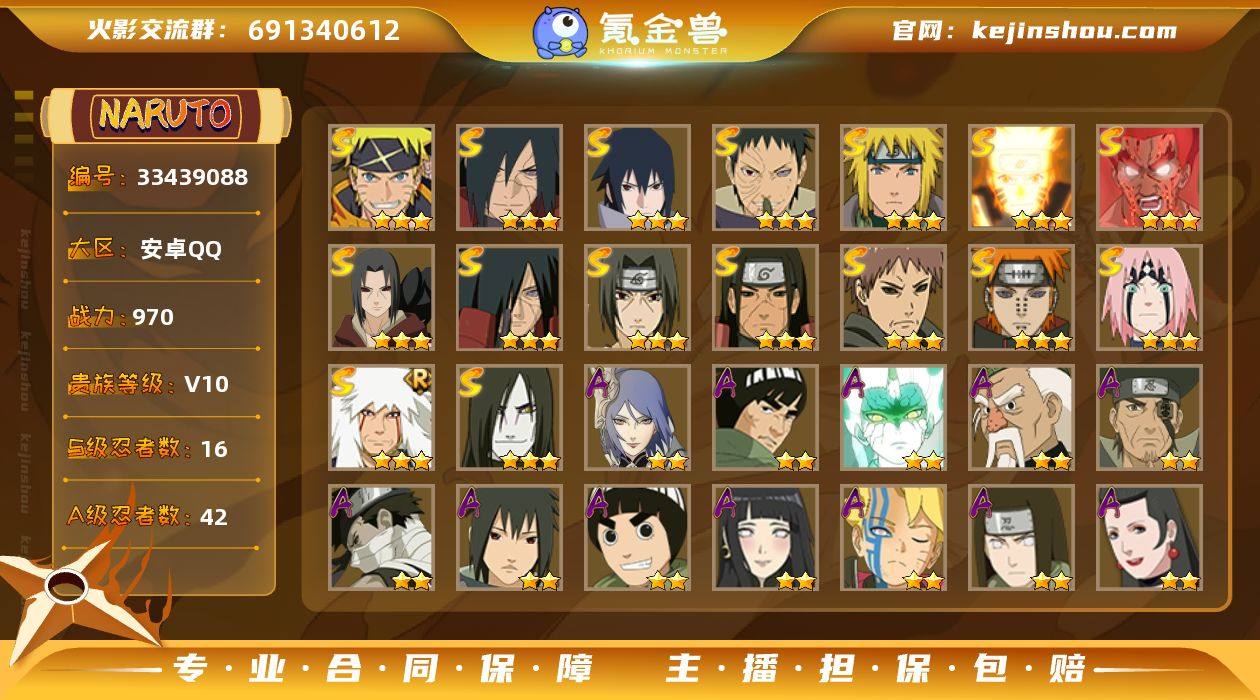Select the masked Obito portrait
The height and width of the screenshot is (700, 1260).
pos(765,178)
